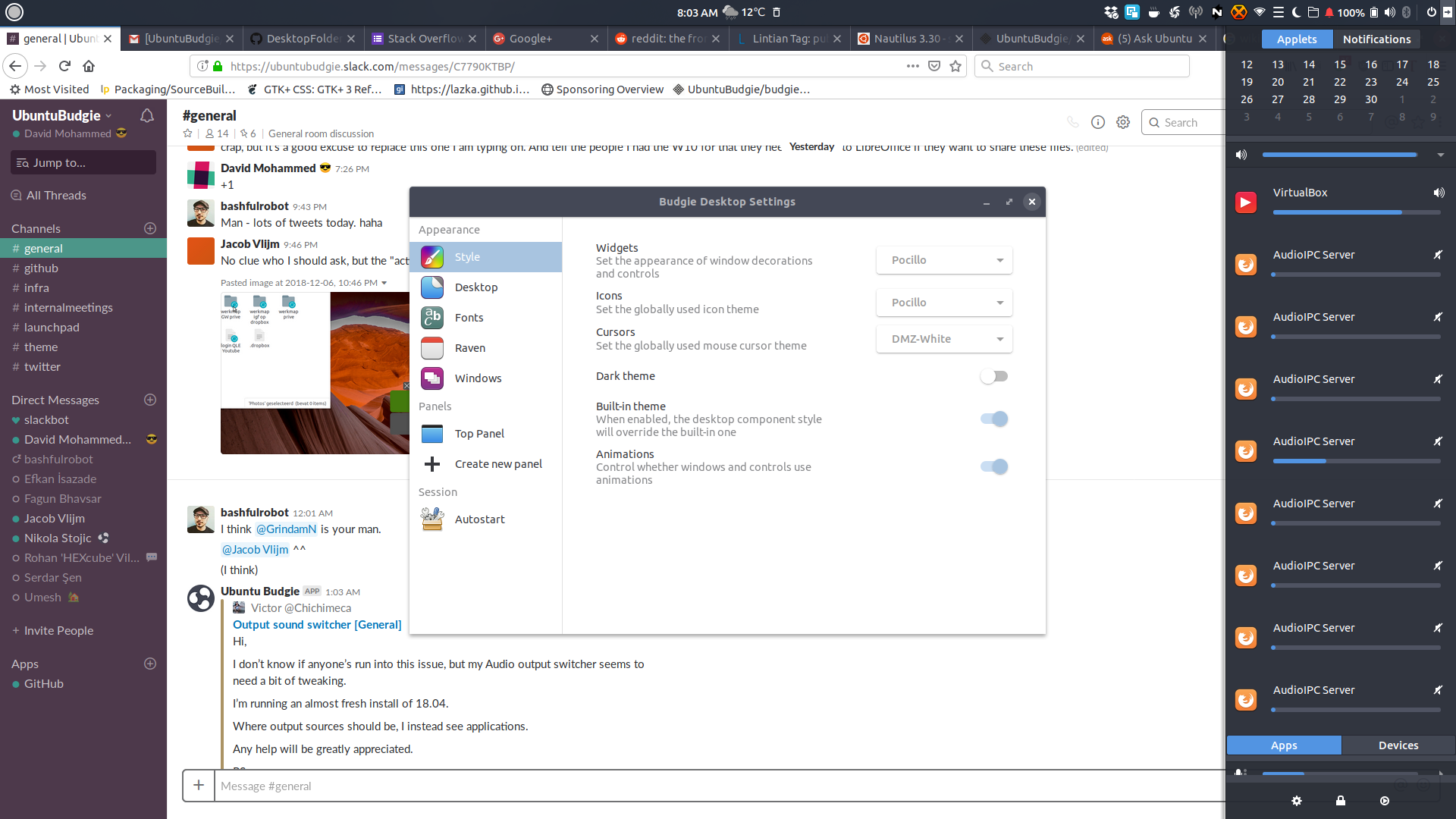Click the VirtualBox app icon in Raven

[x=1246, y=202]
